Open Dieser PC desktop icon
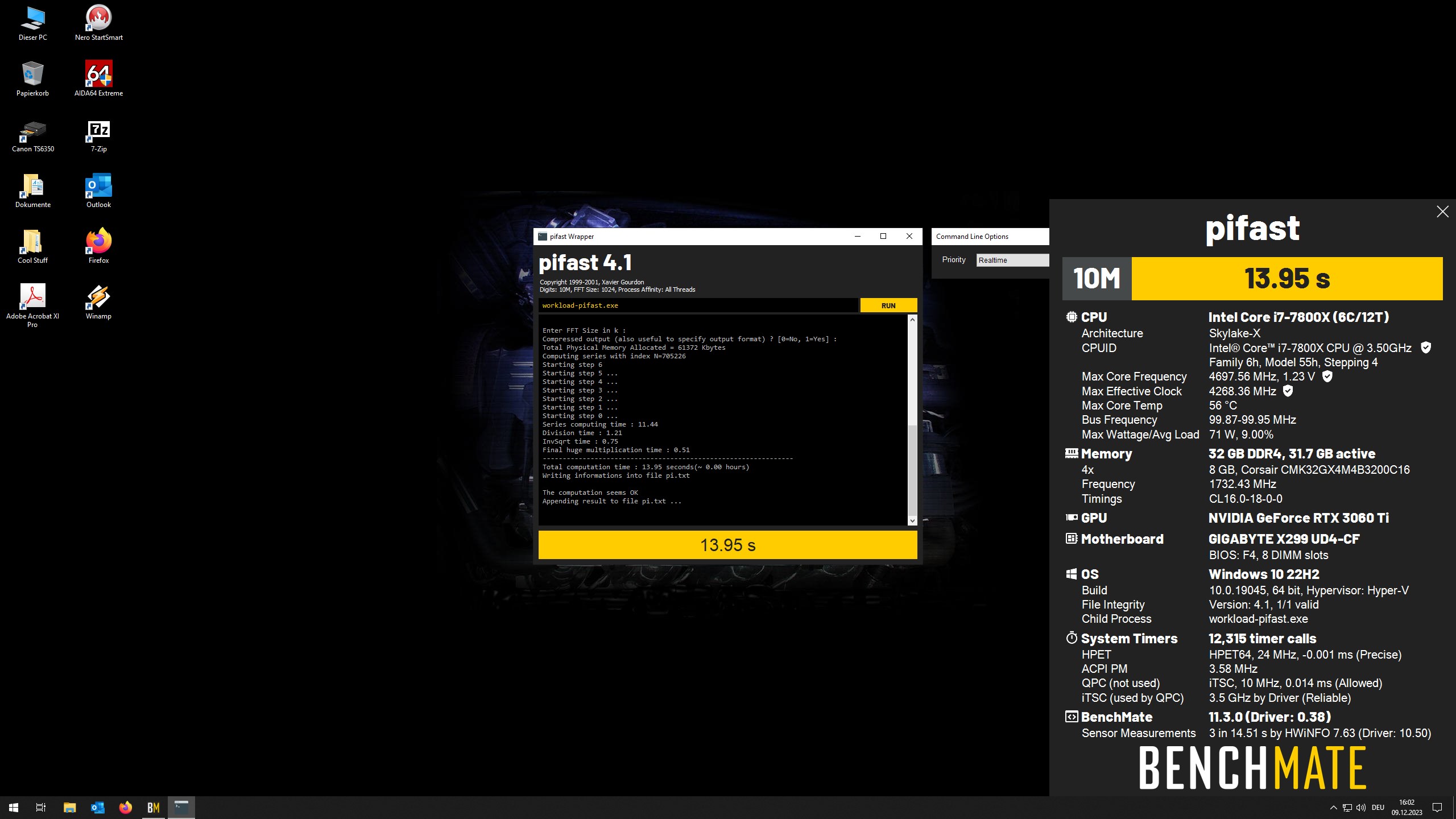Viewport: 1456px width, 819px height. tap(32, 24)
